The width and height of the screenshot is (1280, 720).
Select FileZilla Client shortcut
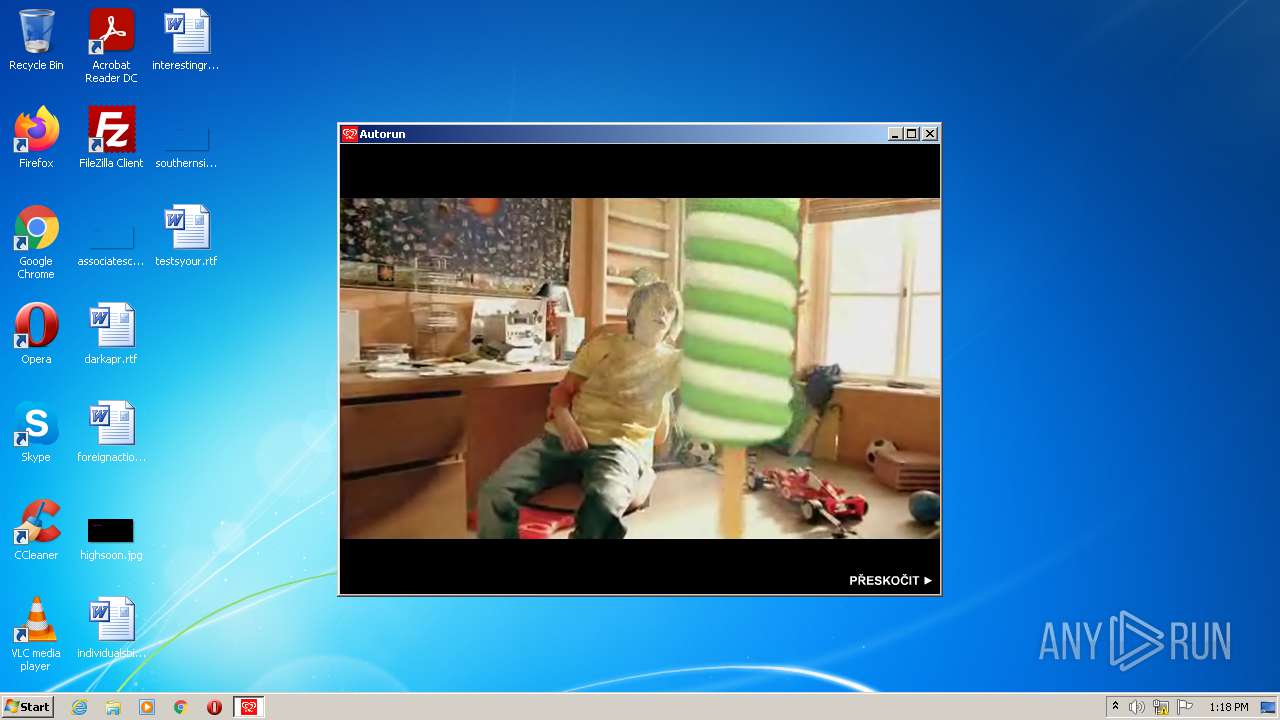pos(111,138)
